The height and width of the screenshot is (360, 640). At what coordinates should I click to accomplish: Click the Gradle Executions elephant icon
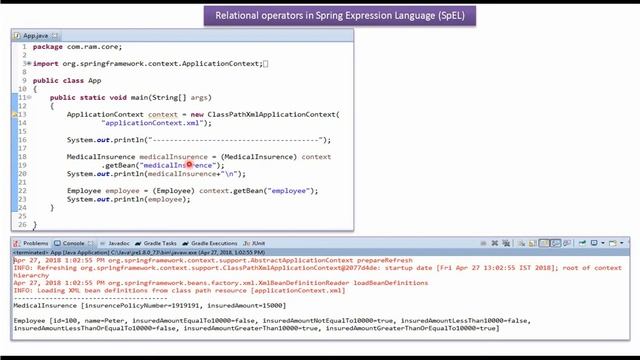click(x=186, y=243)
